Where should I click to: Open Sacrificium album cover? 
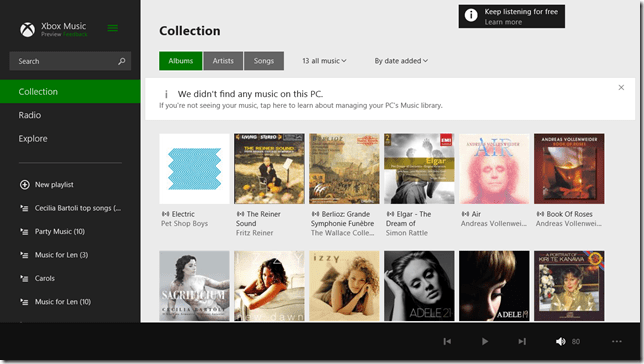tap(194, 286)
